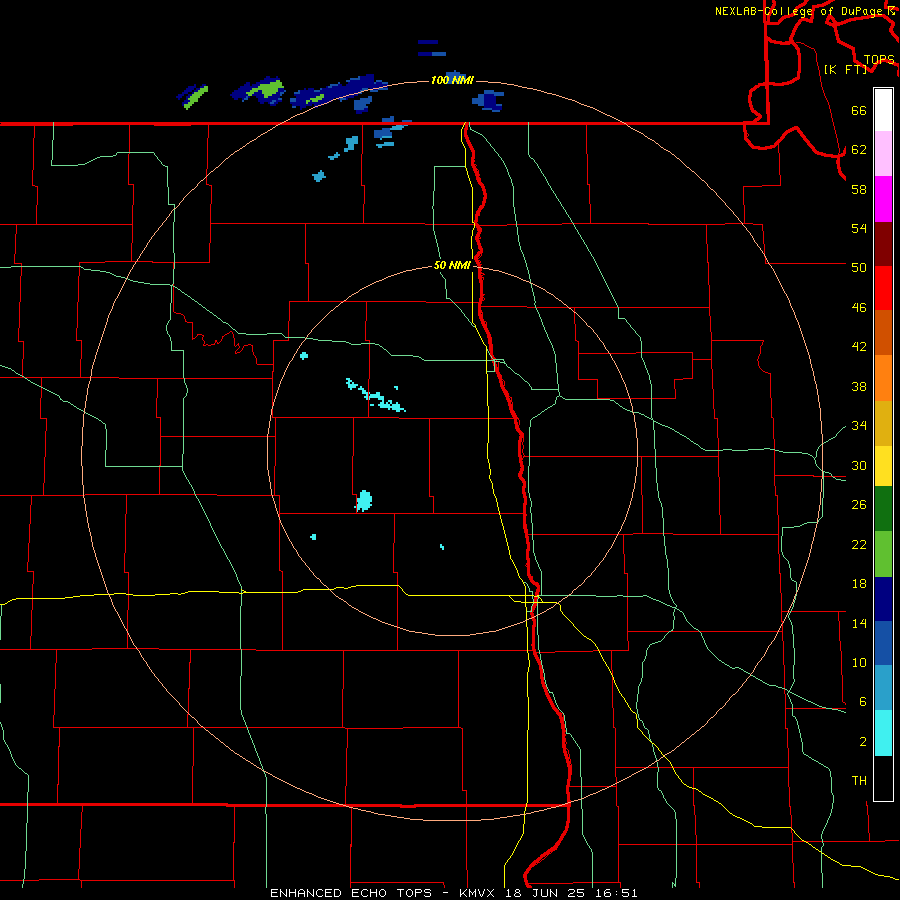
Task: Click the 'TOPS' legend title
Action: pyautogui.click(x=879, y=59)
